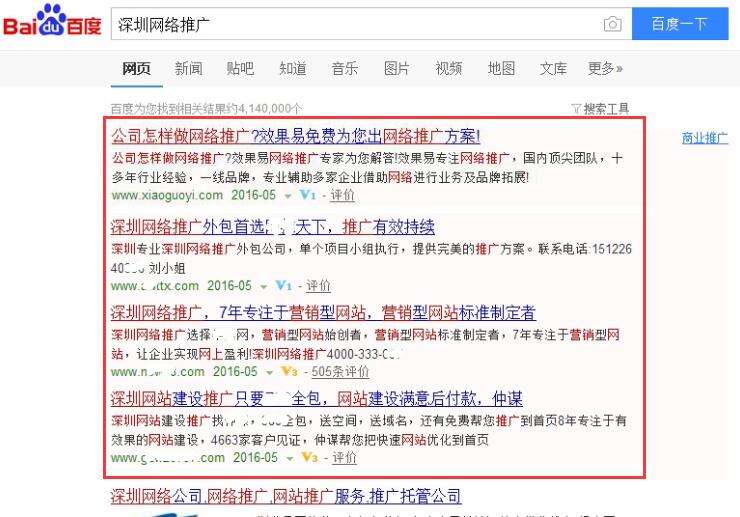
Task: Open the 地图 tab
Action: point(501,68)
